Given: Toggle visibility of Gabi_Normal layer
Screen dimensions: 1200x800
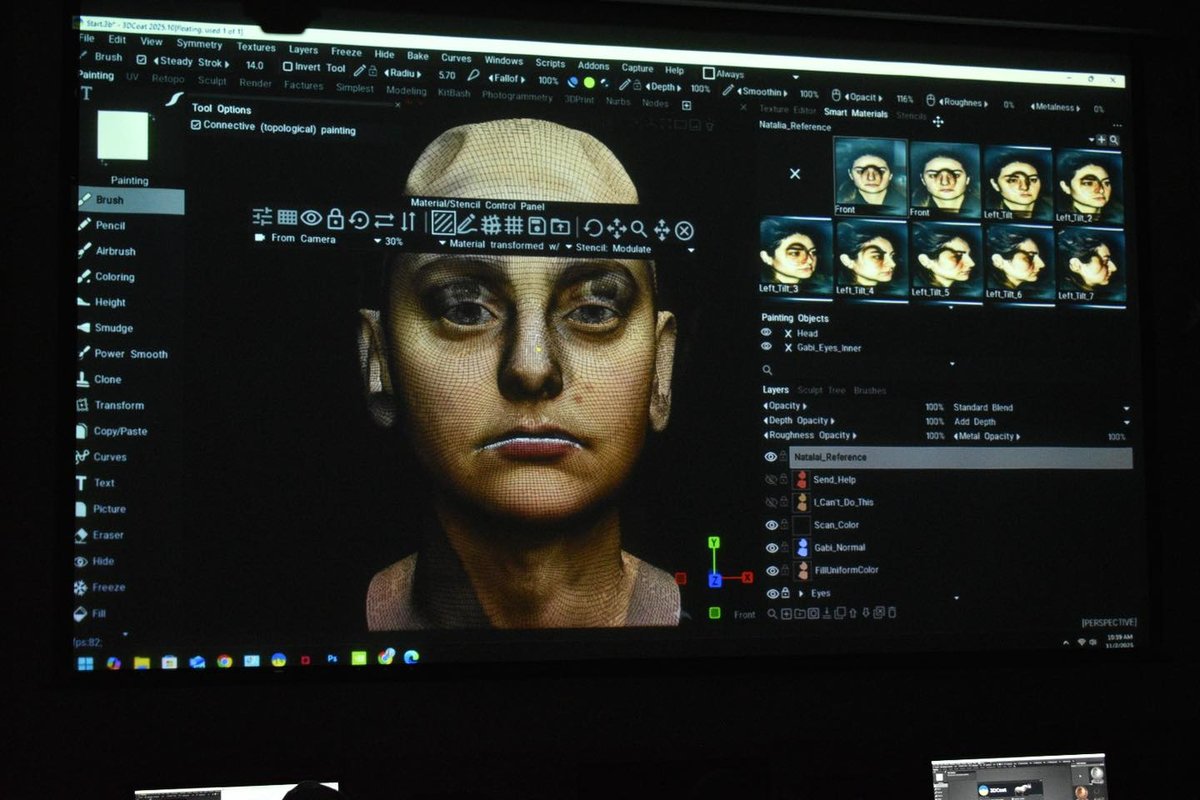Looking at the screenshot, I should [771, 548].
